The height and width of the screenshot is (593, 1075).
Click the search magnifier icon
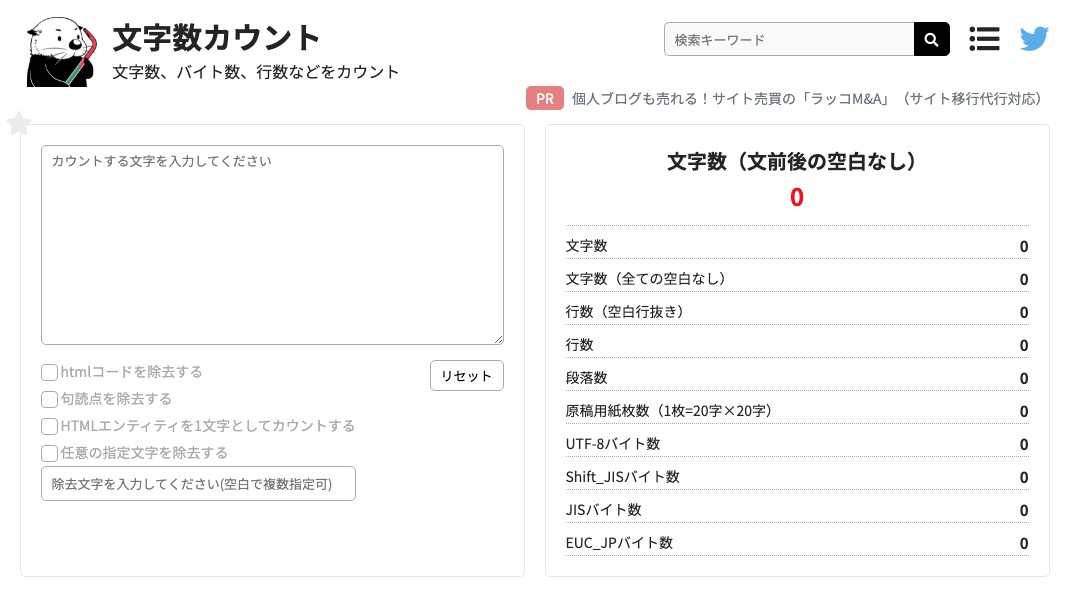tap(930, 38)
